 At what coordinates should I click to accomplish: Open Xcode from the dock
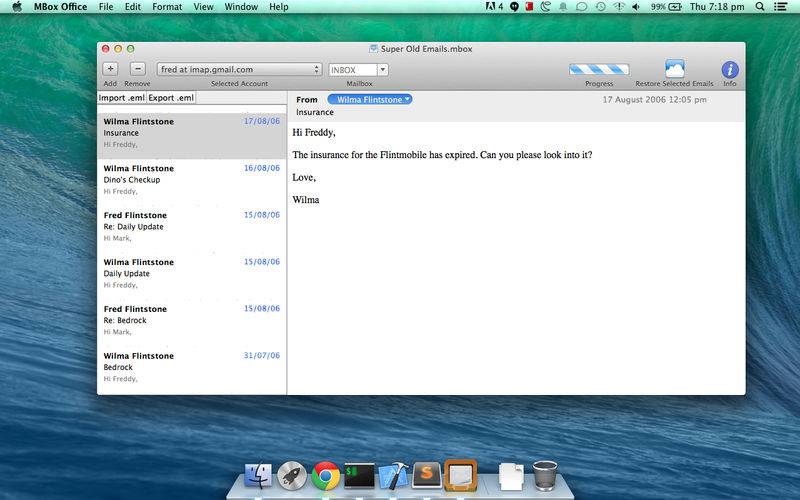393,476
